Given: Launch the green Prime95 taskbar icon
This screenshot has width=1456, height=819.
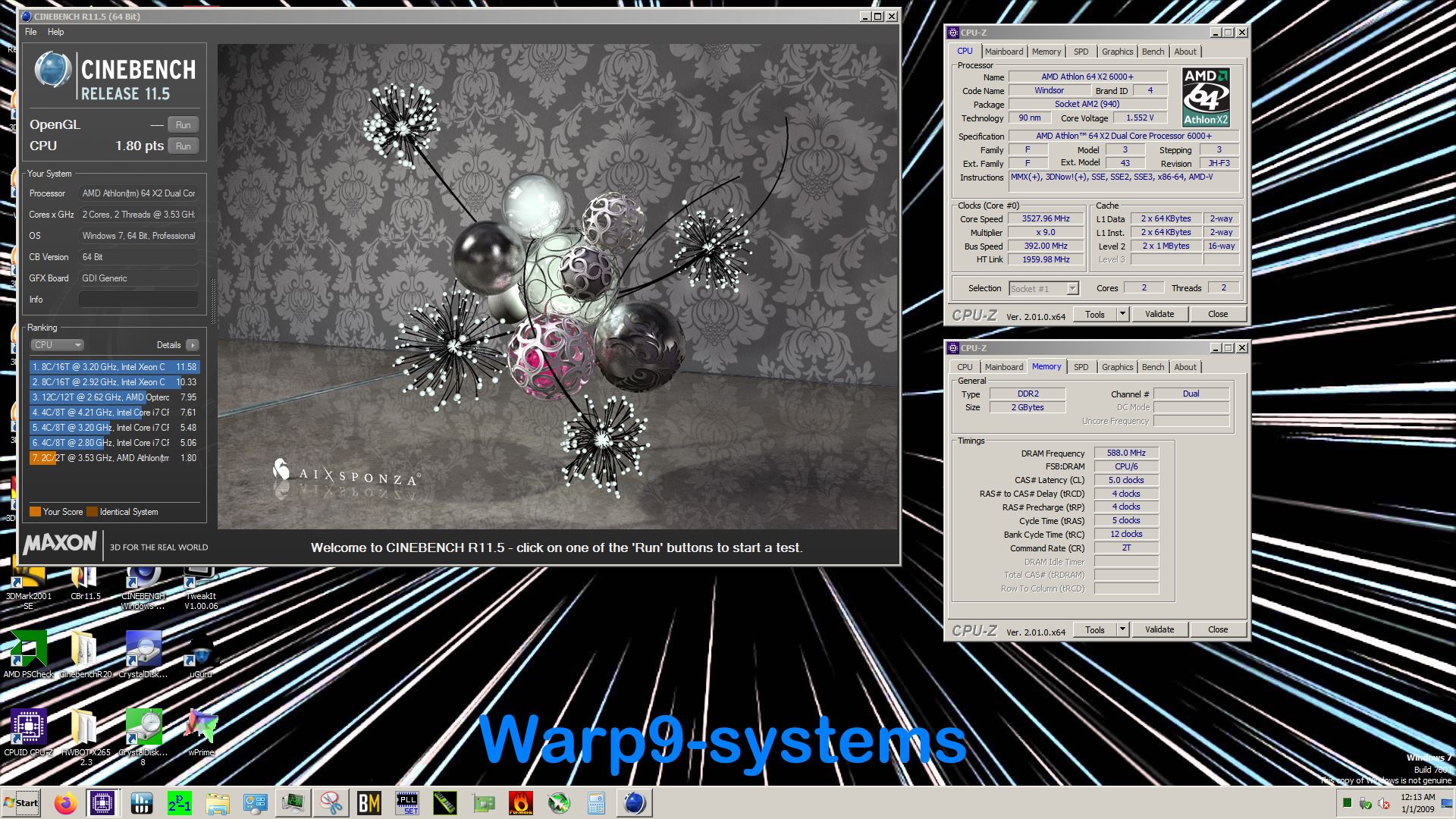Looking at the screenshot, I should (180, 803).
